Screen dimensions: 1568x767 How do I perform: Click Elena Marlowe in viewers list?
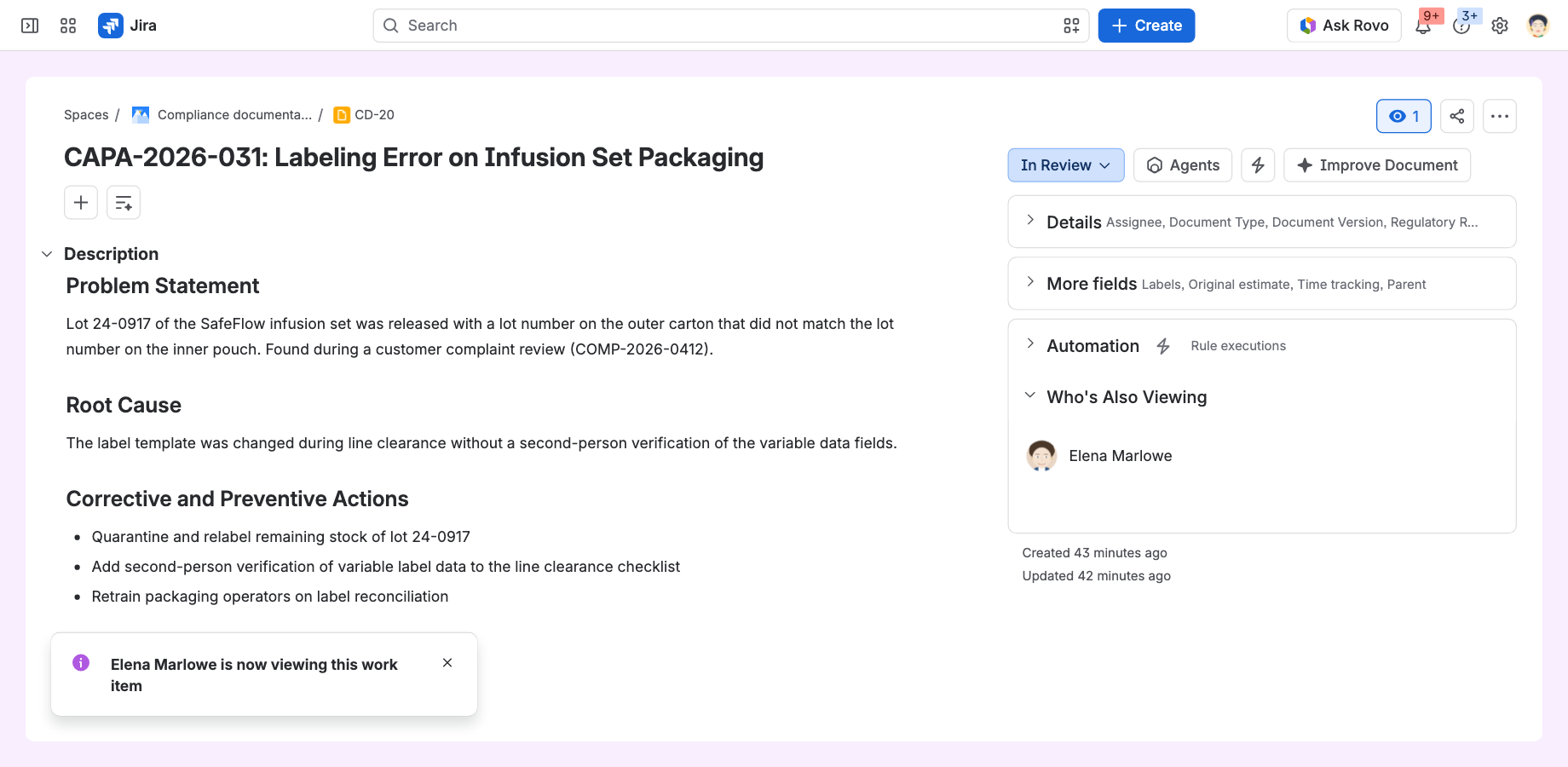pos(1120,456)
